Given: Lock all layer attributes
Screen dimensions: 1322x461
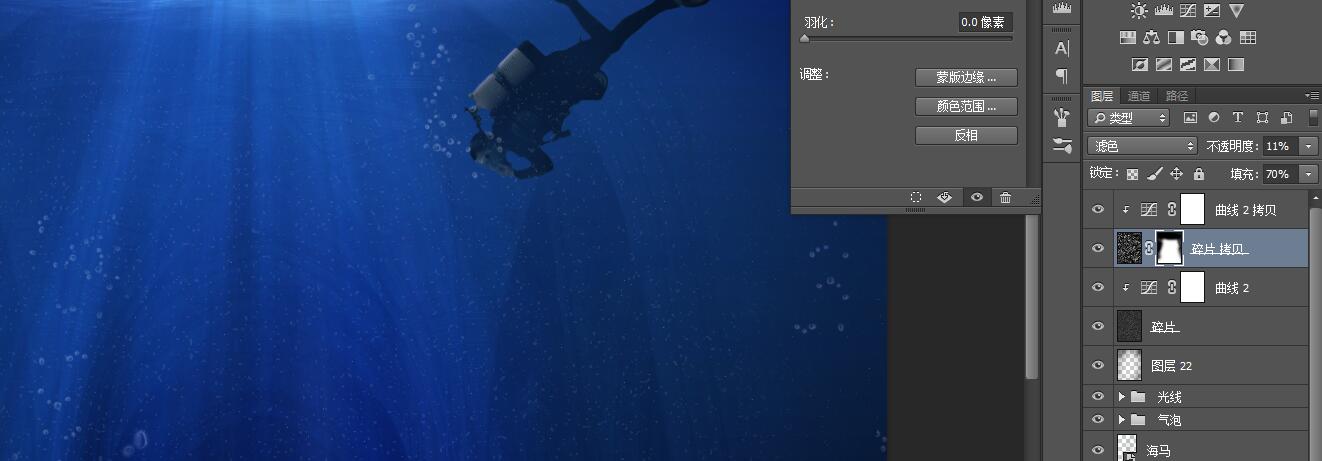Looking at the screenshot, I should click(1198, 174).
